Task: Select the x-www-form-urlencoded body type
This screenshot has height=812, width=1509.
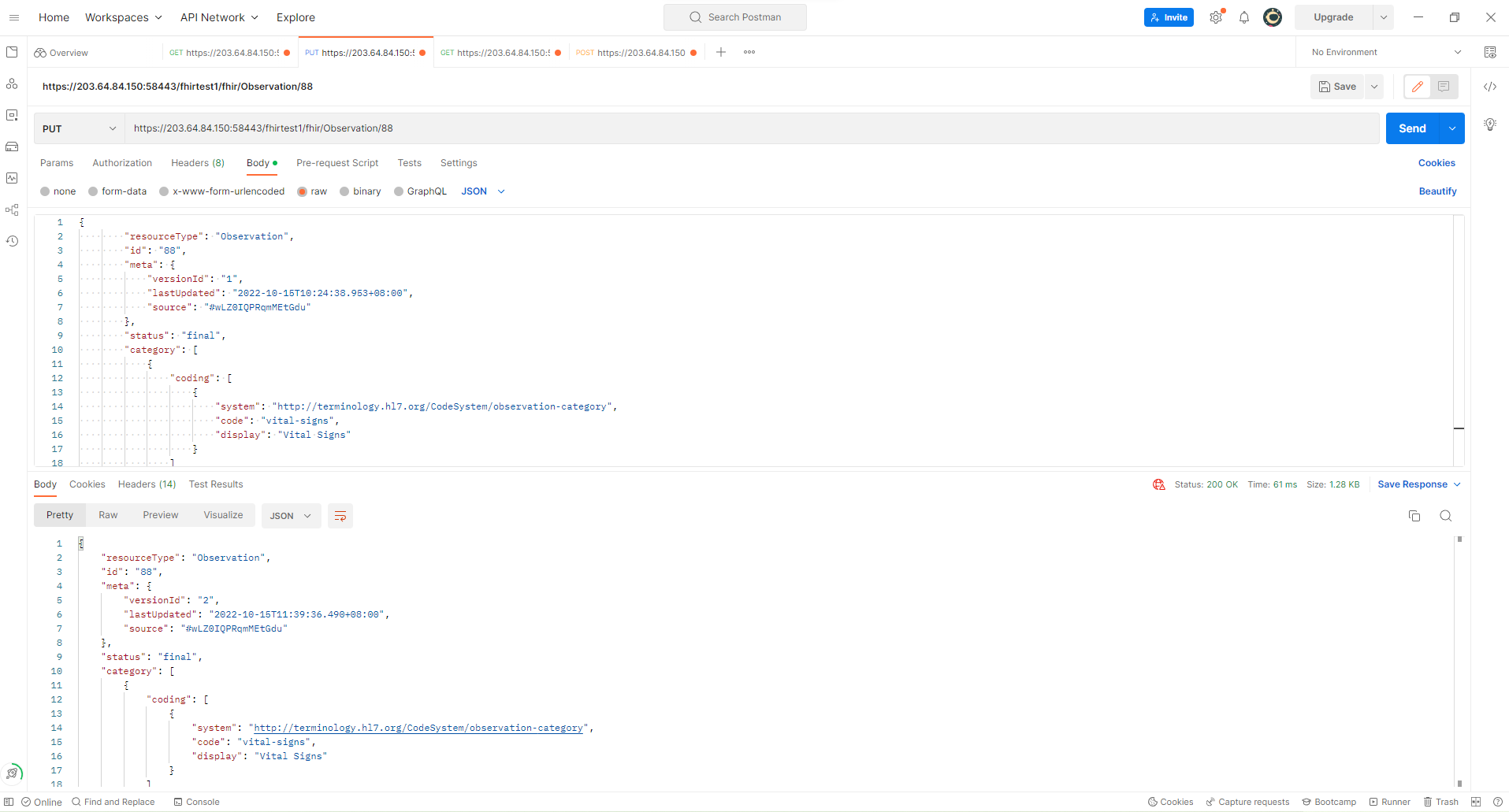Action: click(164, 191)
